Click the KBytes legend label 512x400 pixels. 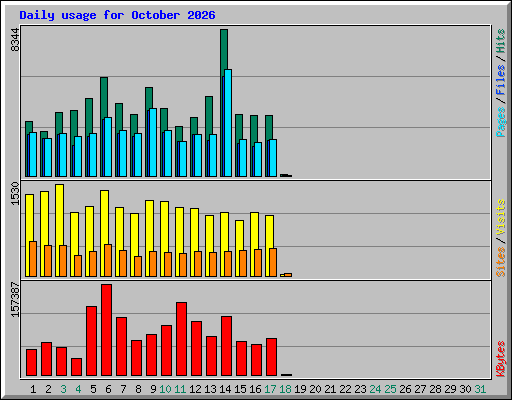[x=500, y=359]
